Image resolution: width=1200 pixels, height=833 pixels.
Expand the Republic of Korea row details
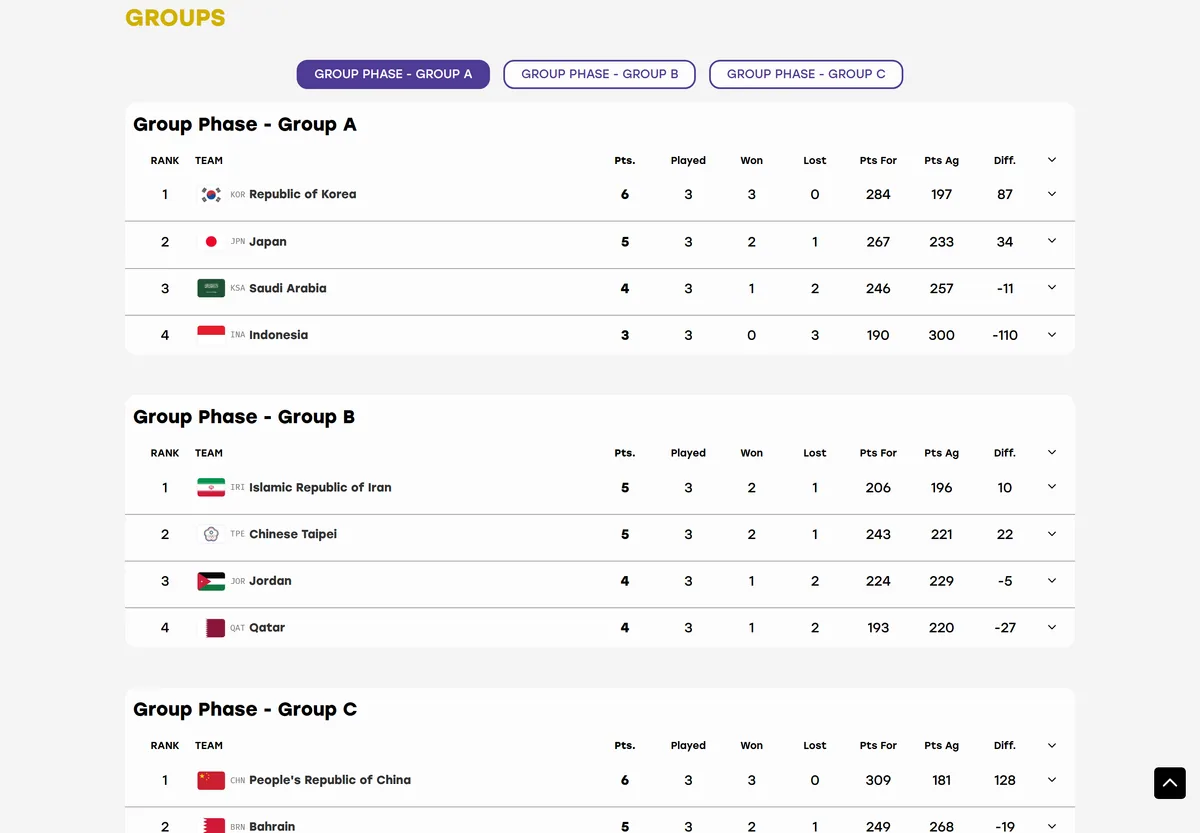coord(1052,194)
